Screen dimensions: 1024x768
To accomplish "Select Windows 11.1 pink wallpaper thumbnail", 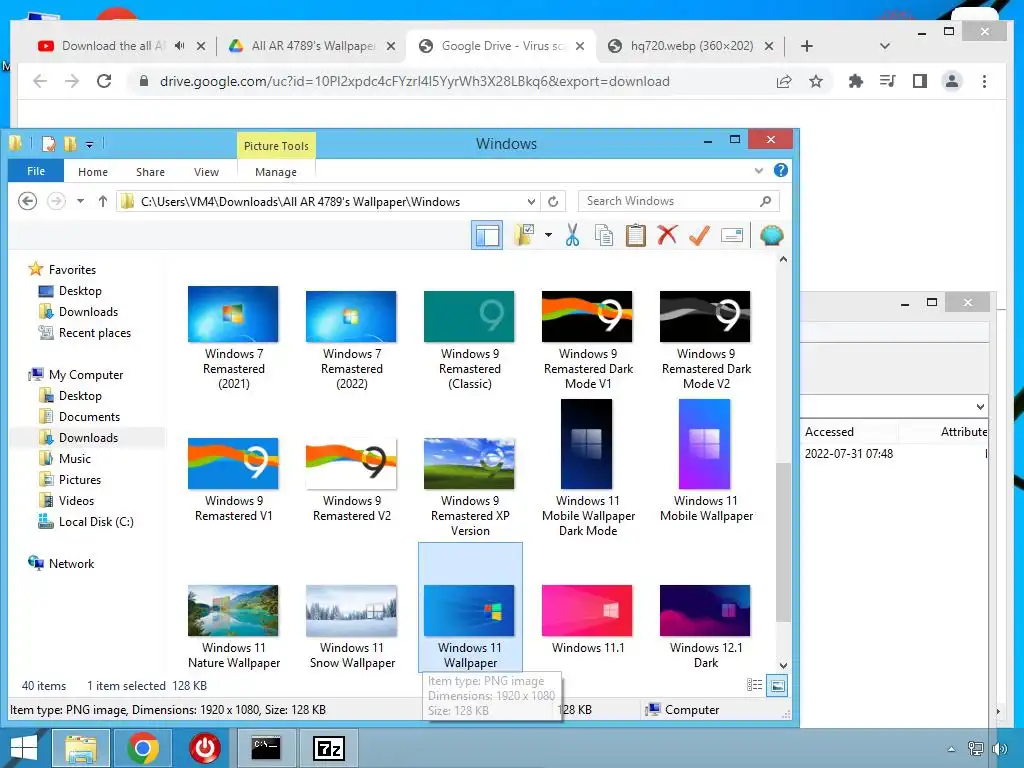I will point(587,611).
